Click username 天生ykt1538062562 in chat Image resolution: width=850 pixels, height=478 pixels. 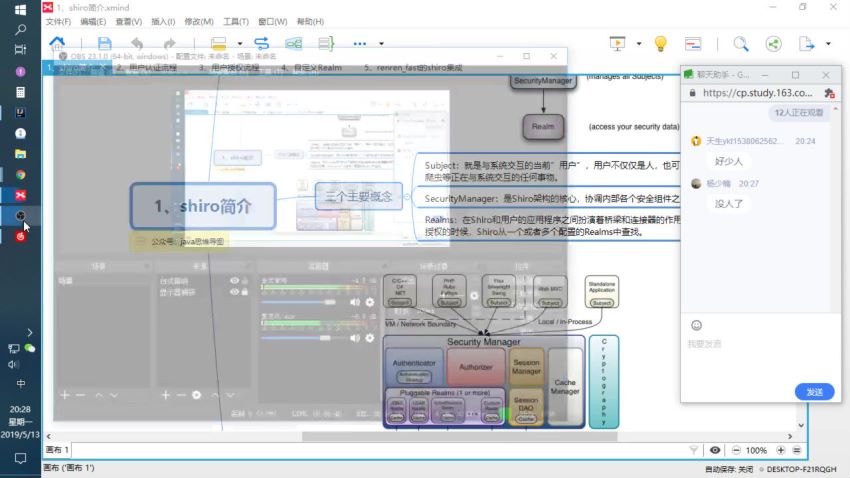tap(744, 141)
